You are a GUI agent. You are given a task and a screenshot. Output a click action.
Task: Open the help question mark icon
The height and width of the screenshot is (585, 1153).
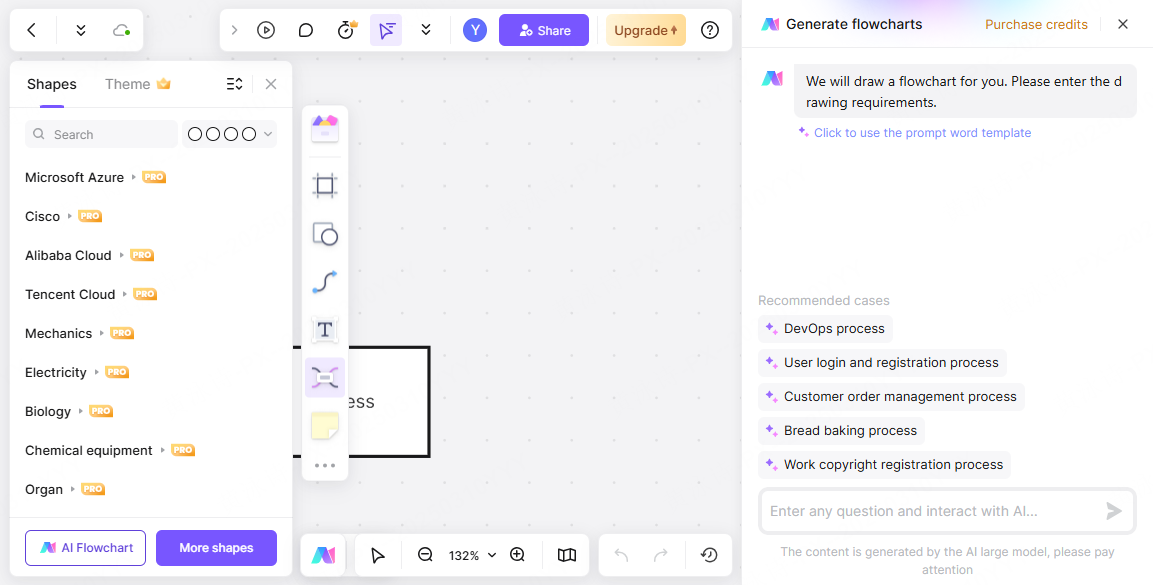[x=710, y=30]
